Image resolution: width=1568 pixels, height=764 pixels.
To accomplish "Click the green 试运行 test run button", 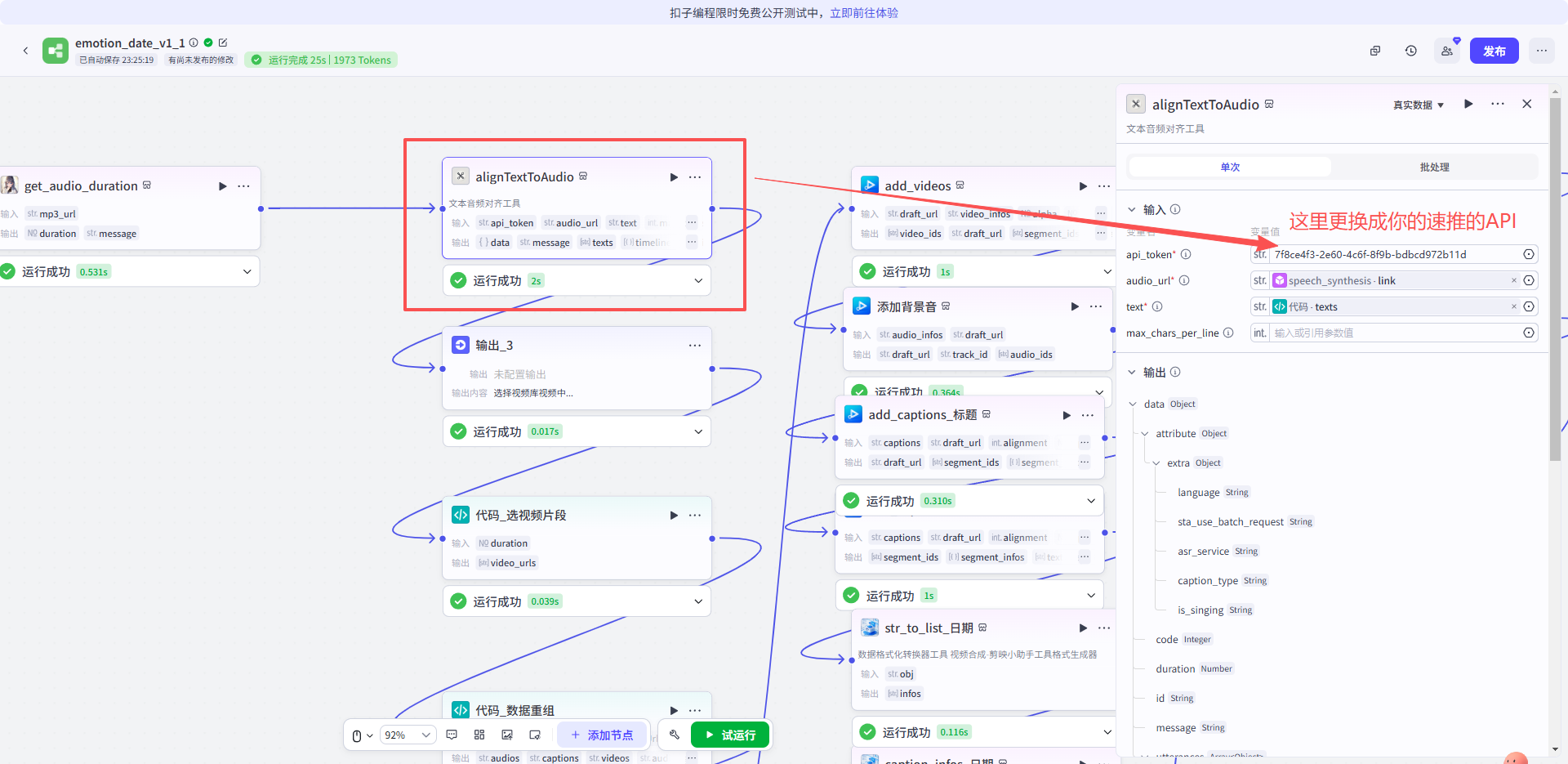I will coord(730,735).
